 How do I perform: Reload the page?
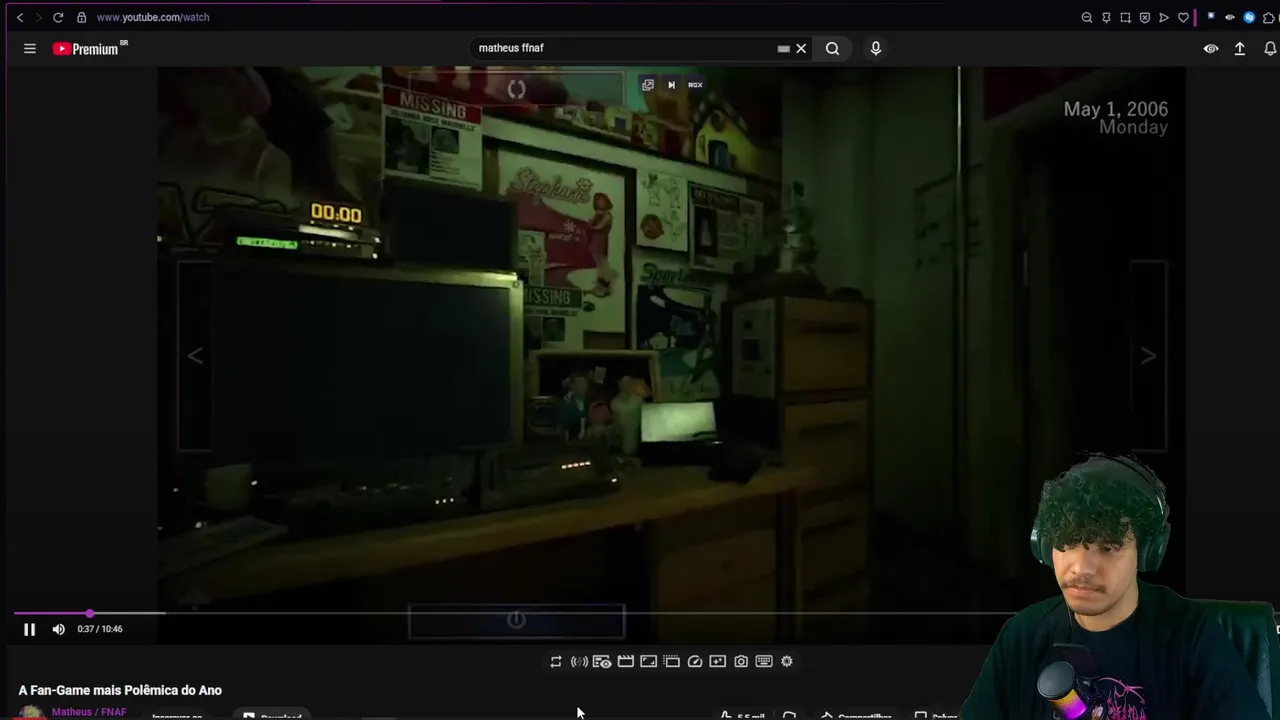(58, 17)
